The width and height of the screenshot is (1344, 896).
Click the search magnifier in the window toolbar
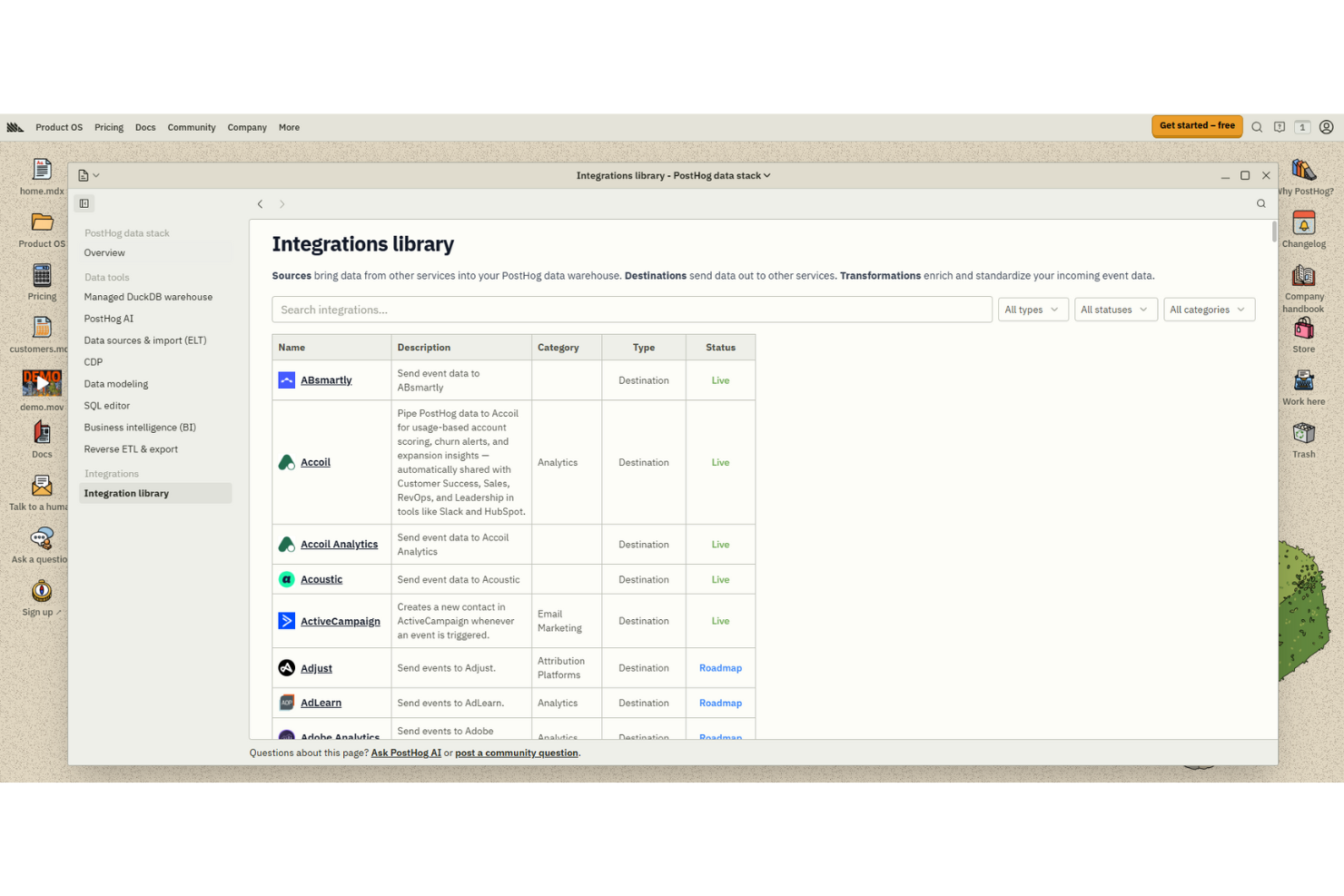1261,203
